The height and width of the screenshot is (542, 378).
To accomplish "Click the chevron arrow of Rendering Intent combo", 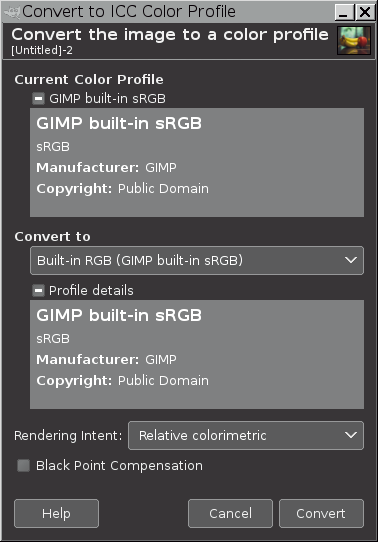I will (351, 435).
